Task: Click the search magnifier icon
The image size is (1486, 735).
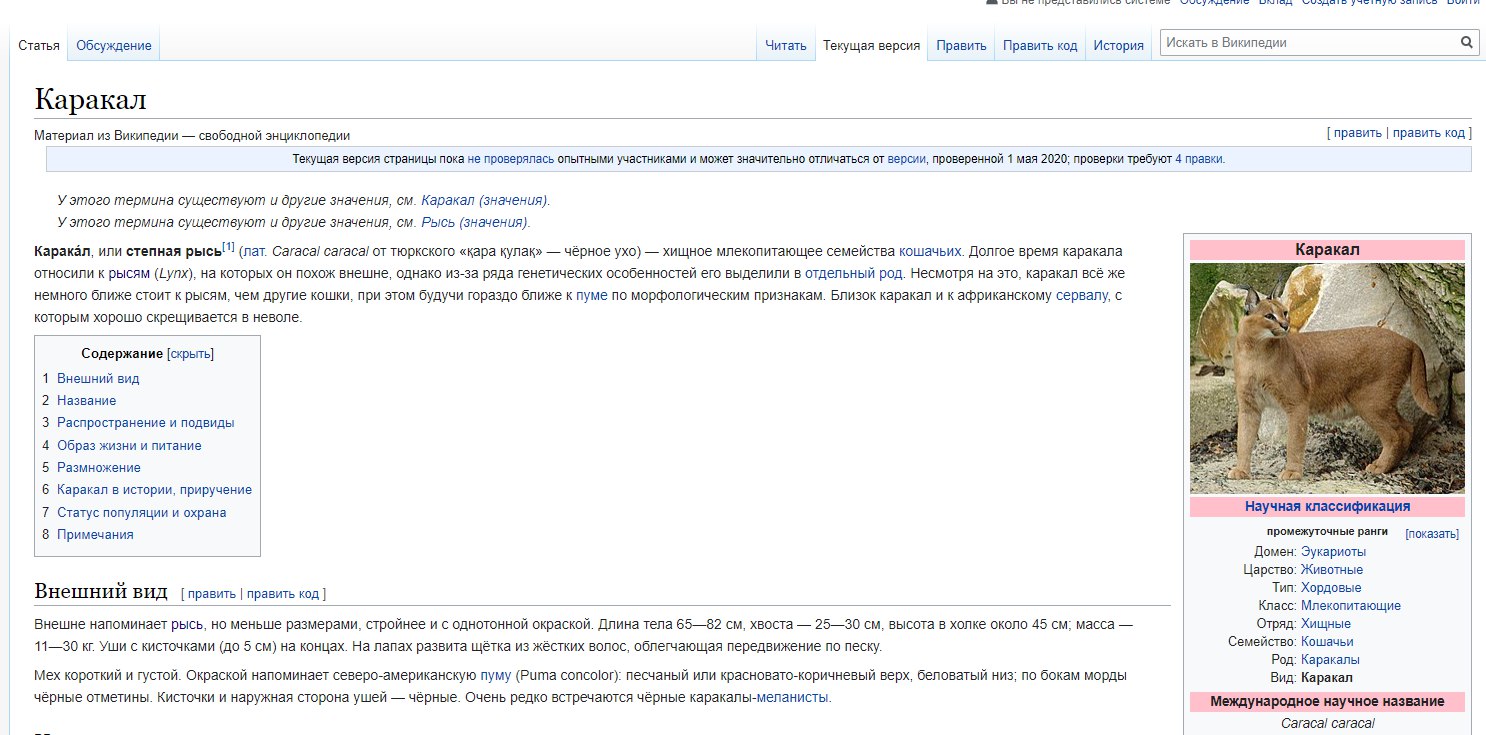Action: tap(1467, 43)
